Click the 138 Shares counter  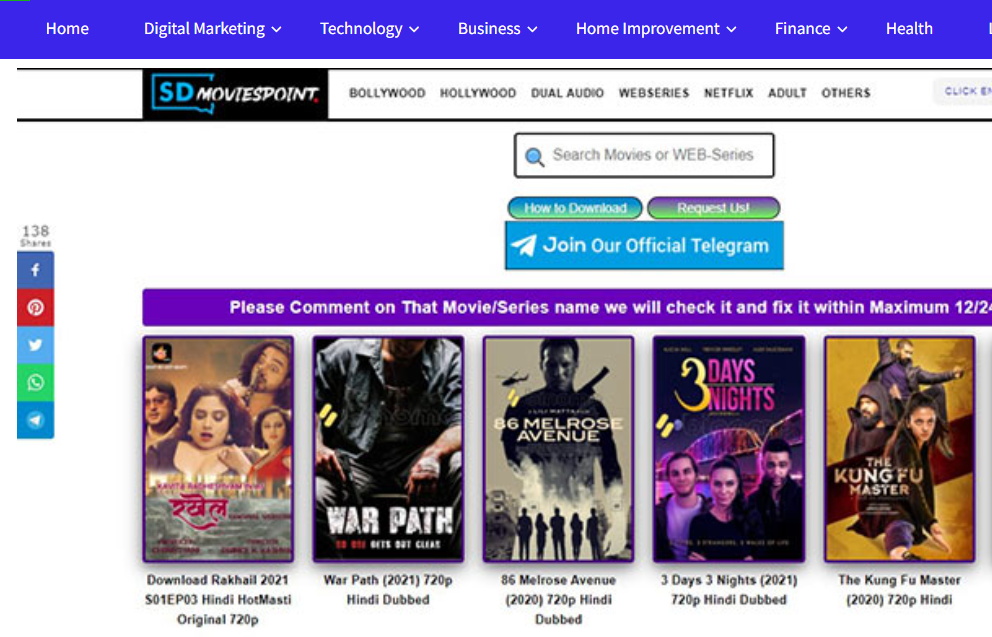35,235
